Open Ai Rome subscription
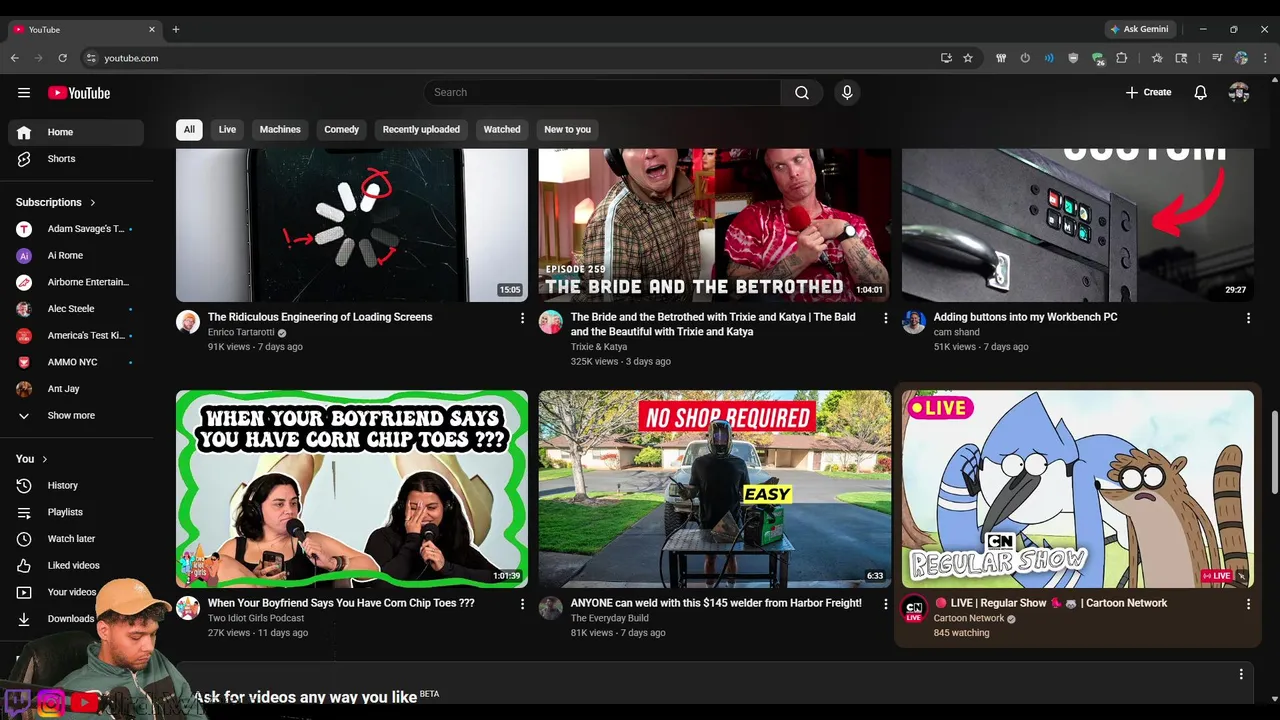This screenshot has height=720, width=1280. point(76,256)
